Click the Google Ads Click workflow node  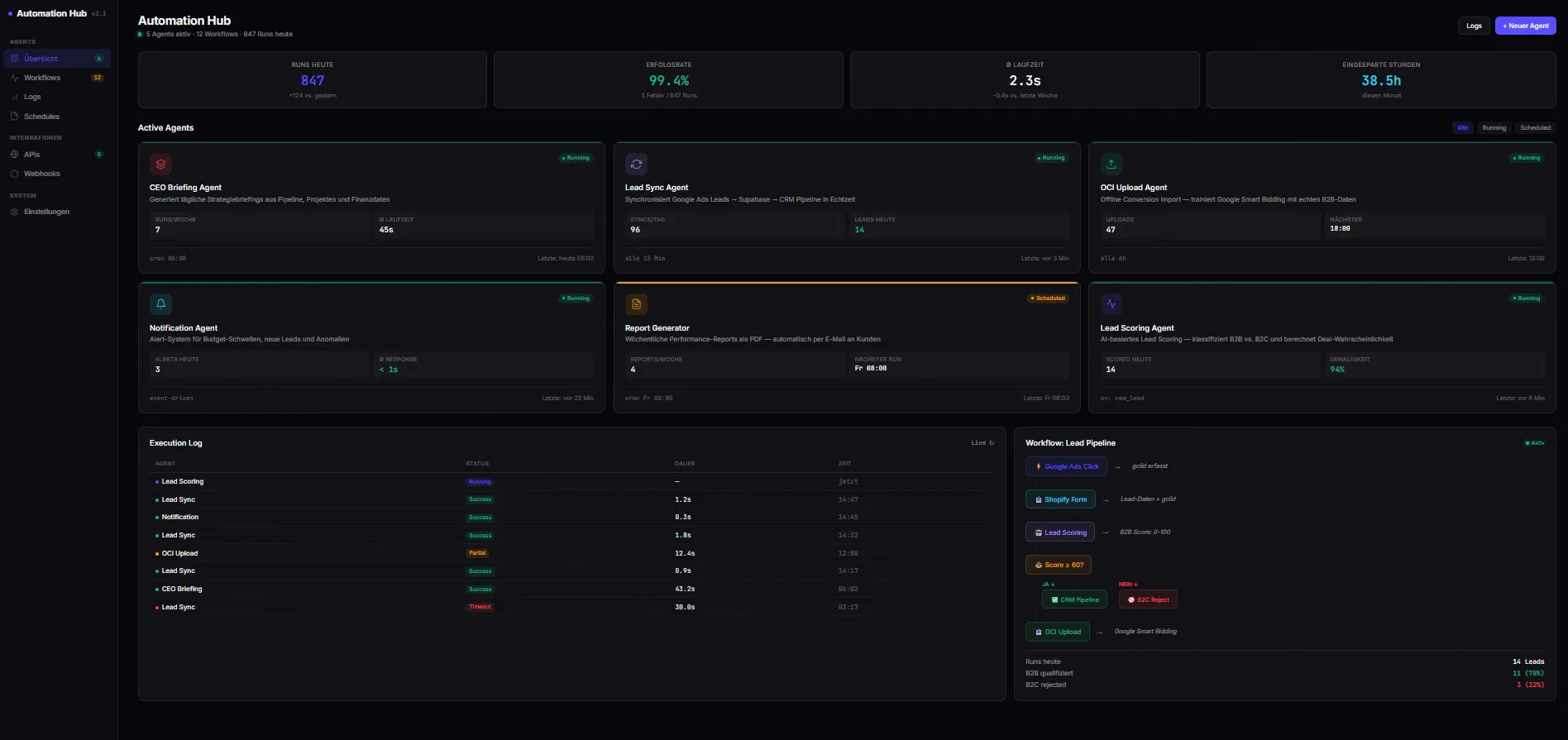click(1066, 466)
